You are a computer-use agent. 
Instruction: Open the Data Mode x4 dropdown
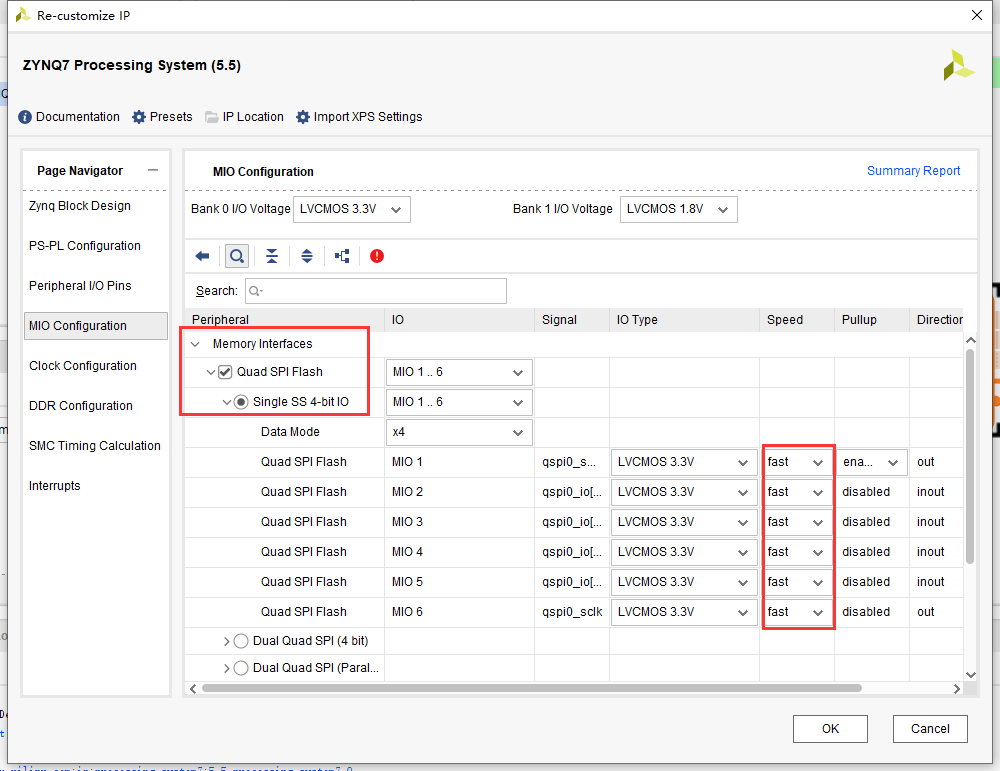coord(459,432)
